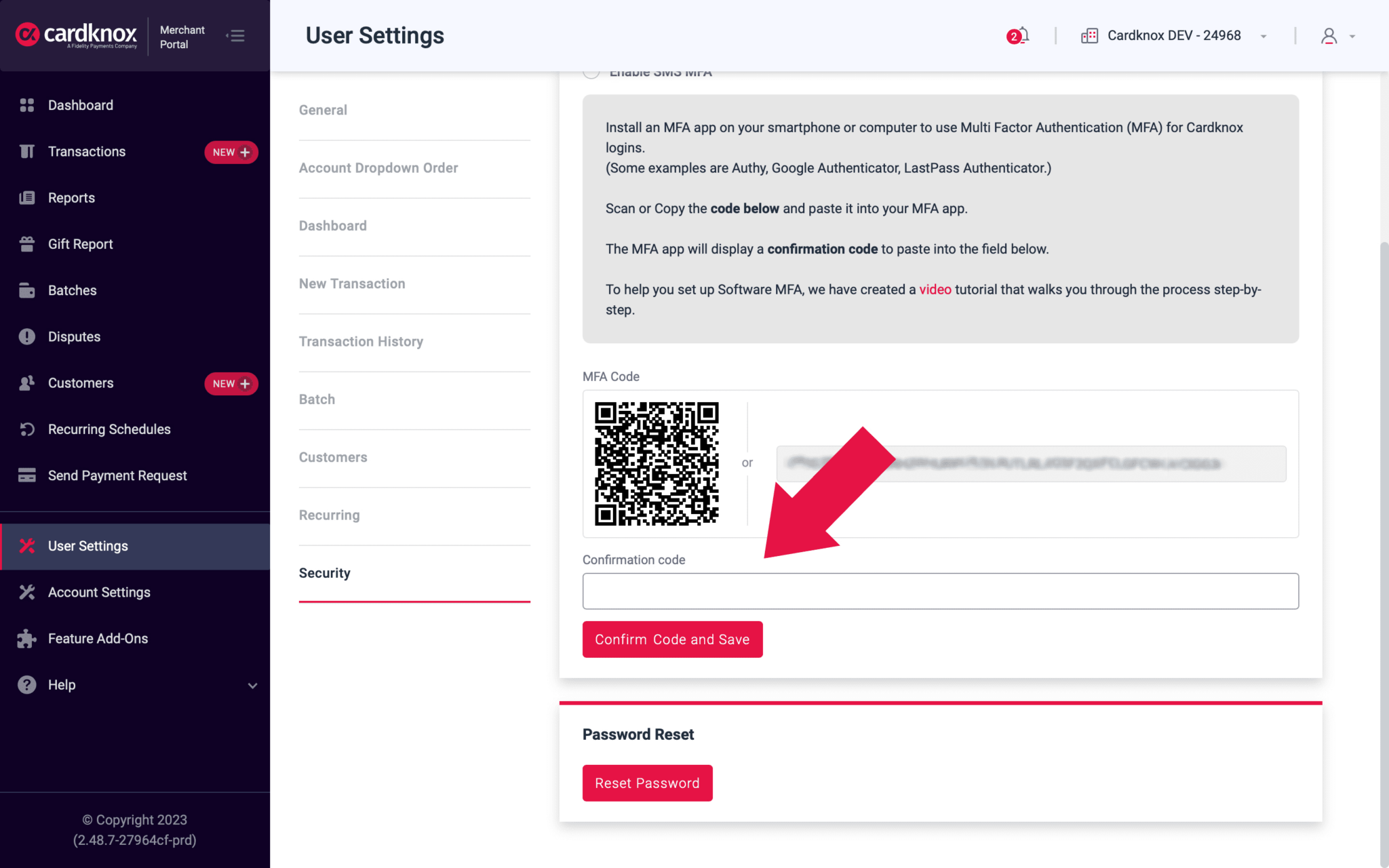1389x868 pixels.
Task: Select the Enable SMS MFA radio button
Action: coord(591,73)
